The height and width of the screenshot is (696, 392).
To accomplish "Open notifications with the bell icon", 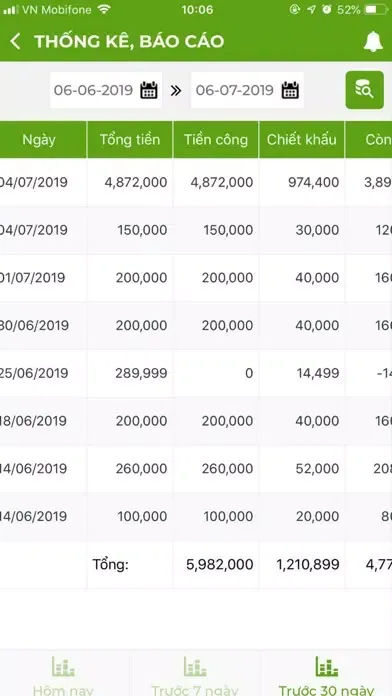I will 373,42.
